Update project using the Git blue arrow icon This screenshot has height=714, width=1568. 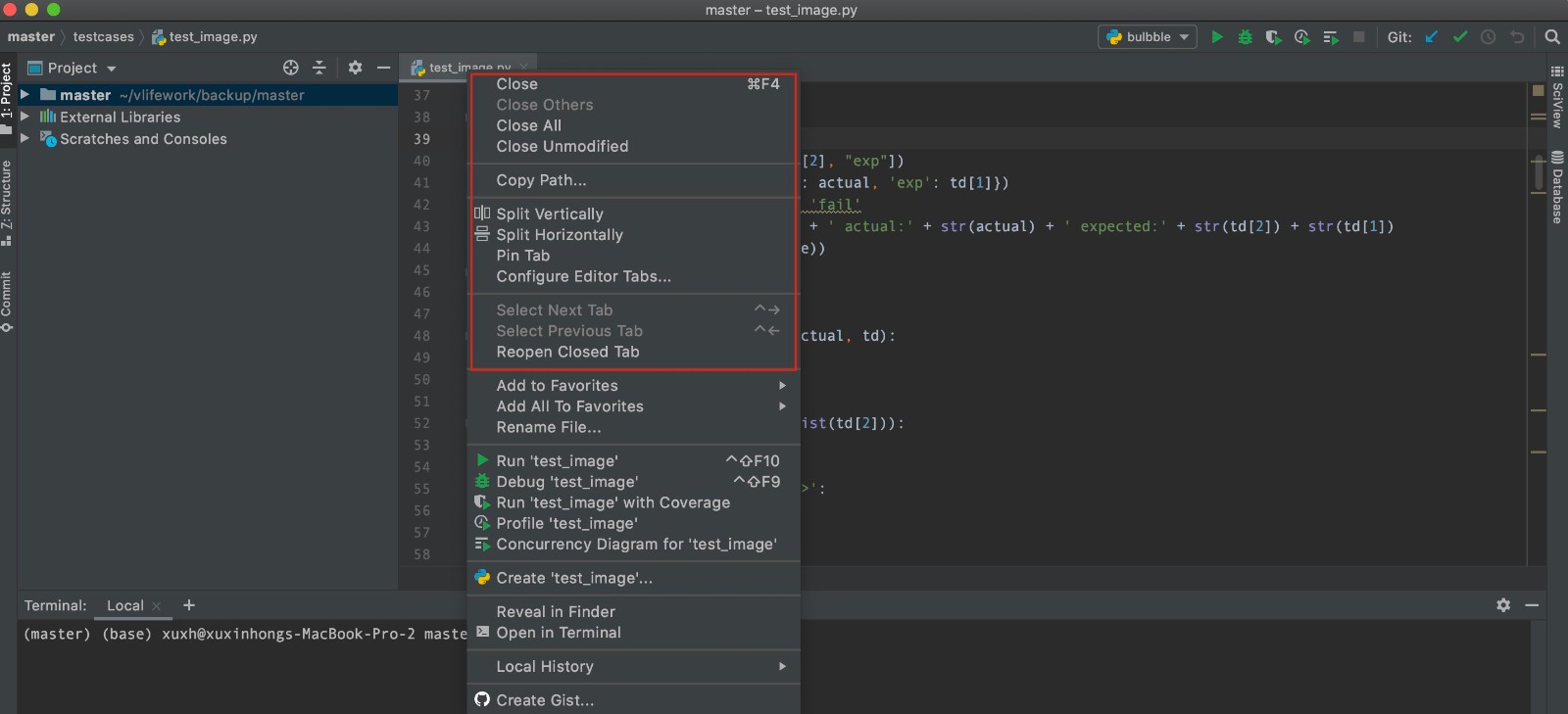click(x=1432, y=37)
